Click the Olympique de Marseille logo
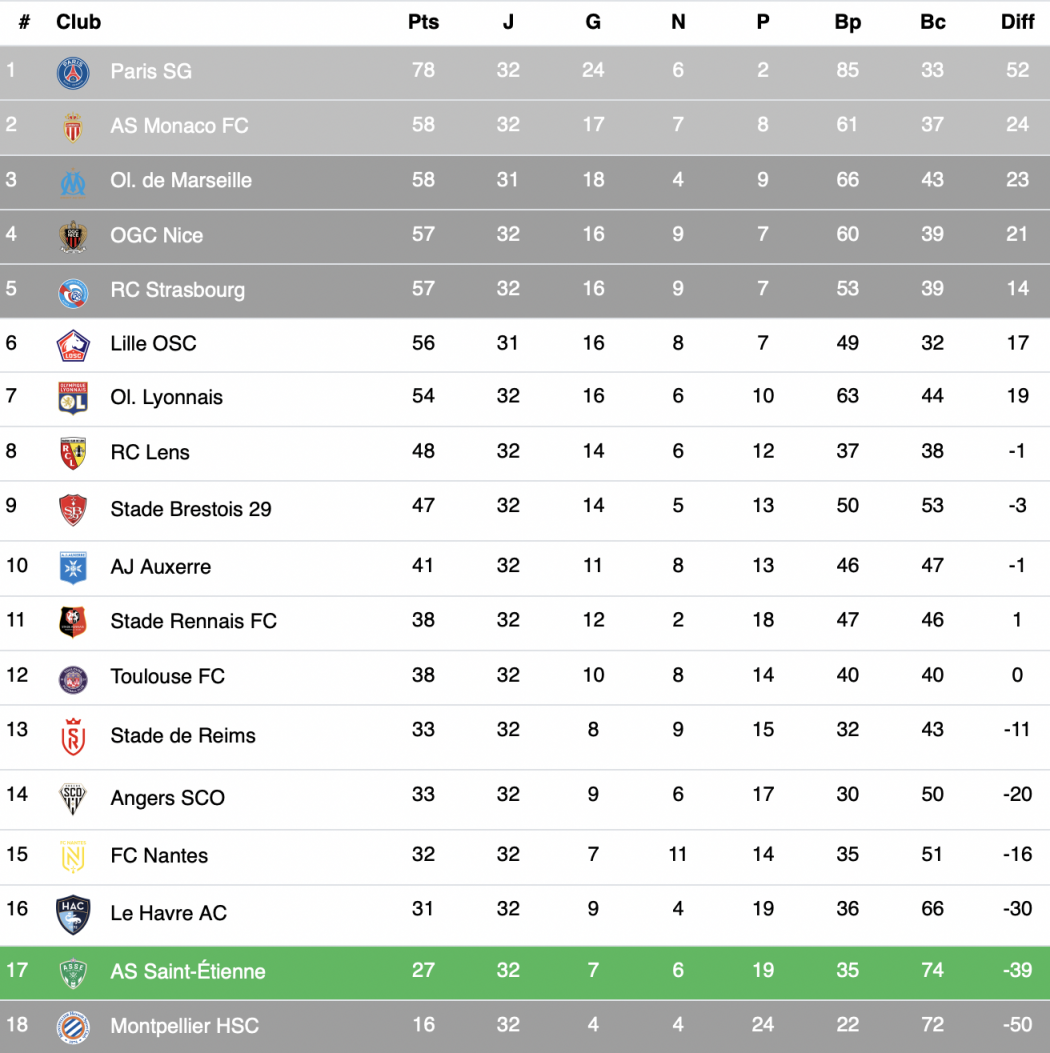Screen dimensions: 1050x1053 (73, 182)
